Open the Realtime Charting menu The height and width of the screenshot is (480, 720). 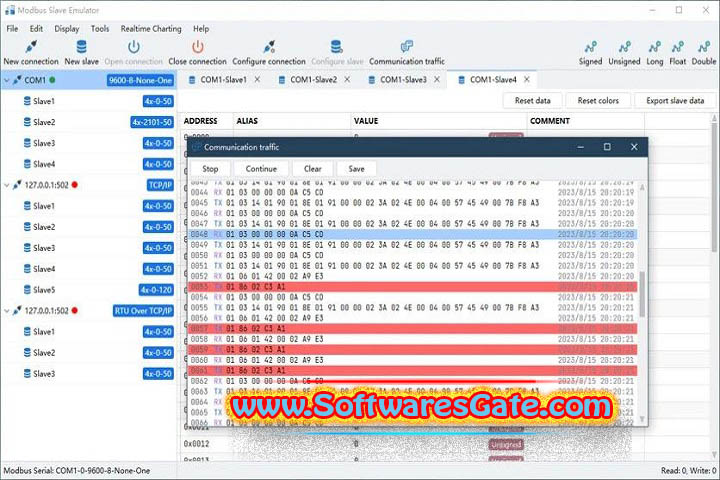click(151, 28)
